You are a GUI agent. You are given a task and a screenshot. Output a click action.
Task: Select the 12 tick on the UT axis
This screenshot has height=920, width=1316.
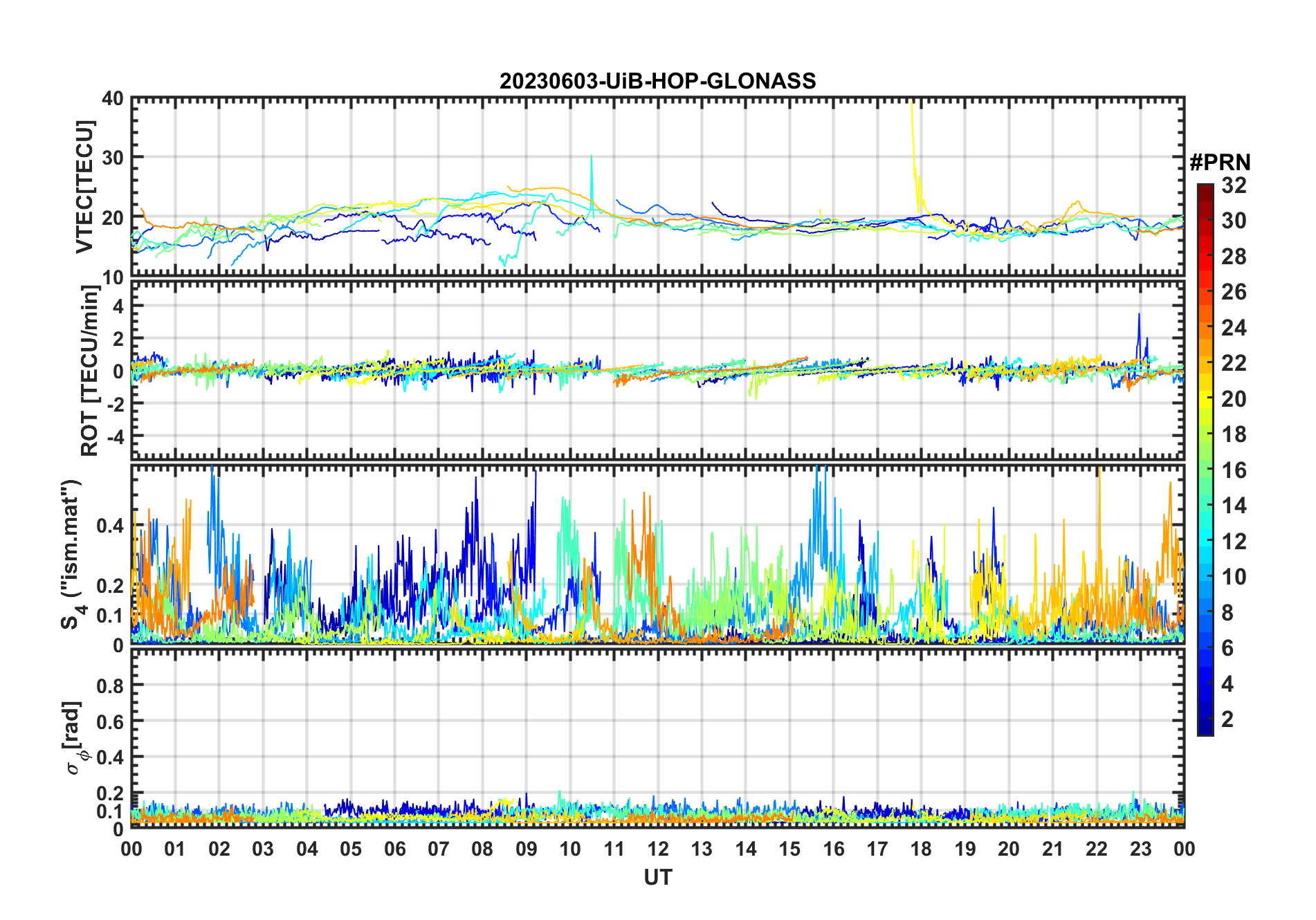pos(657,849)
